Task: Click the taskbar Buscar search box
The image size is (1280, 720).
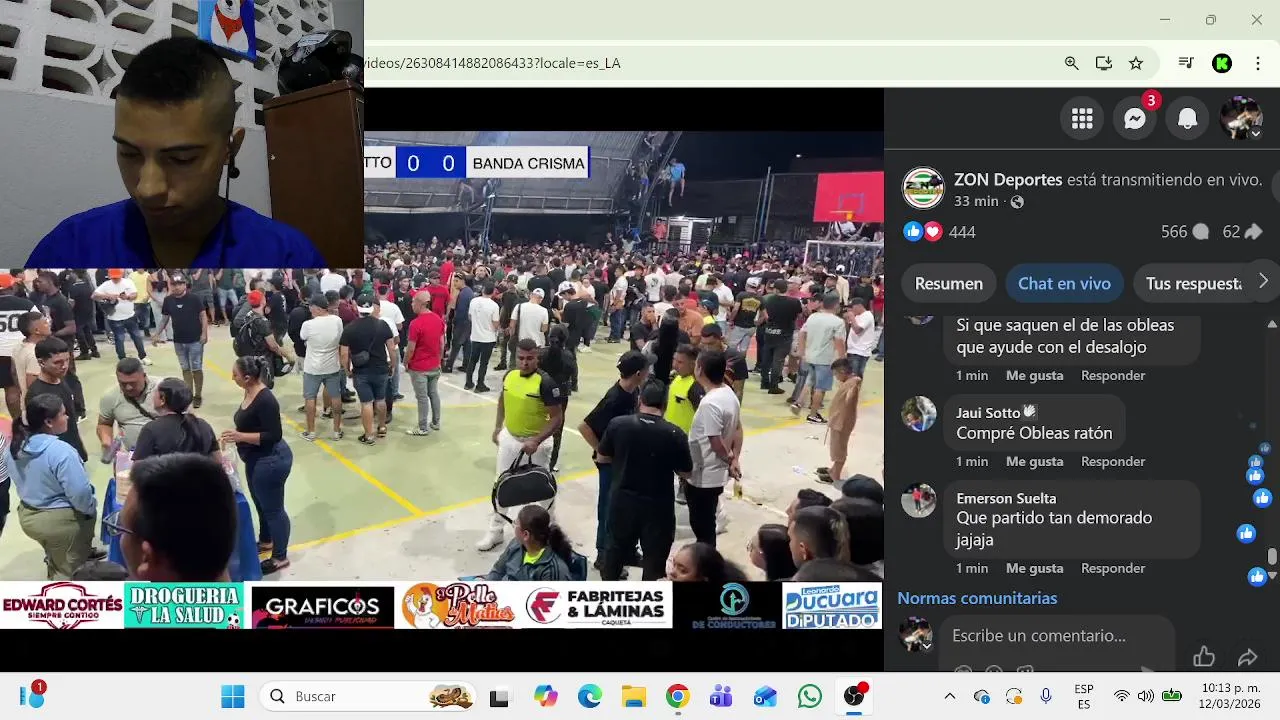Action: [369, 697]
